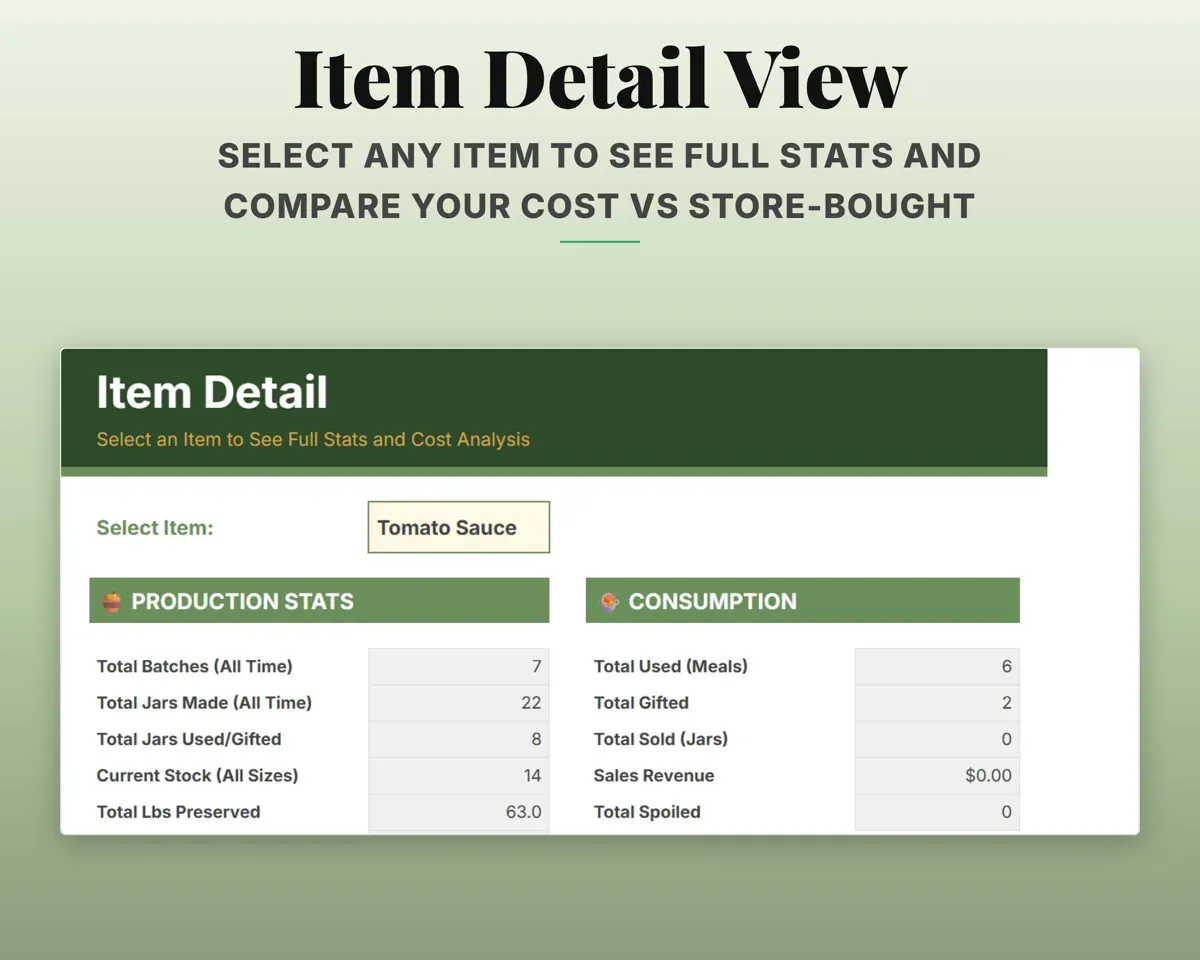Click the Current Stock value 14
This screenshot has height=960, width=1200.
pos(459,775)
